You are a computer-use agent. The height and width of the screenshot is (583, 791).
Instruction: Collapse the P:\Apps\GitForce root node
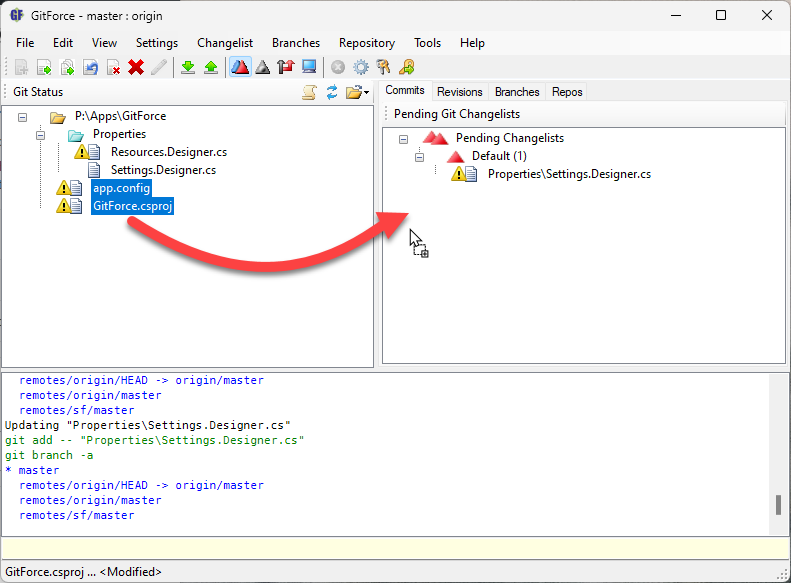pos(23,118)
